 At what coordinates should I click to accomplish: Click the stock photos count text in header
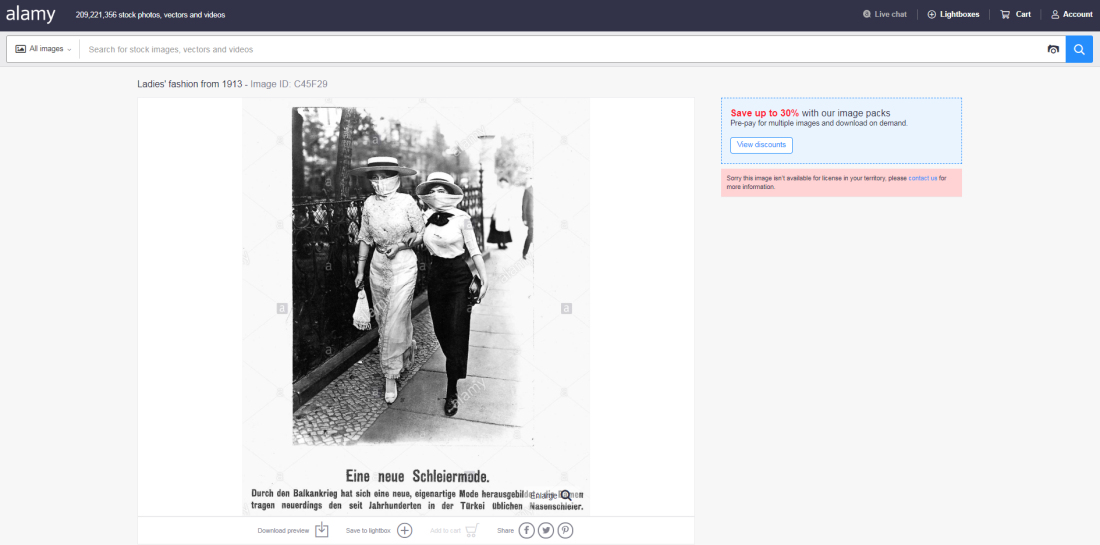[x=150, y=14]
